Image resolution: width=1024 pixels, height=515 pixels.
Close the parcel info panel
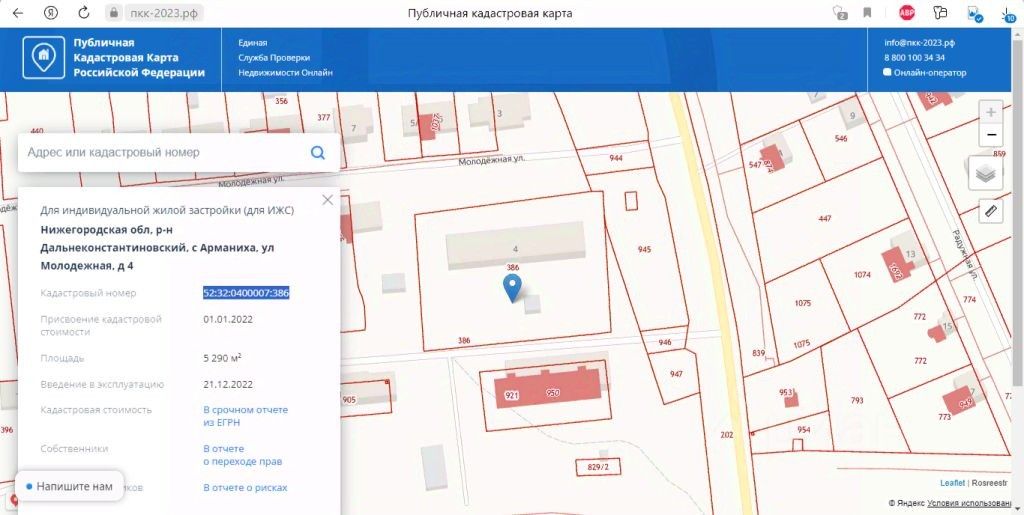coord(328,200)
